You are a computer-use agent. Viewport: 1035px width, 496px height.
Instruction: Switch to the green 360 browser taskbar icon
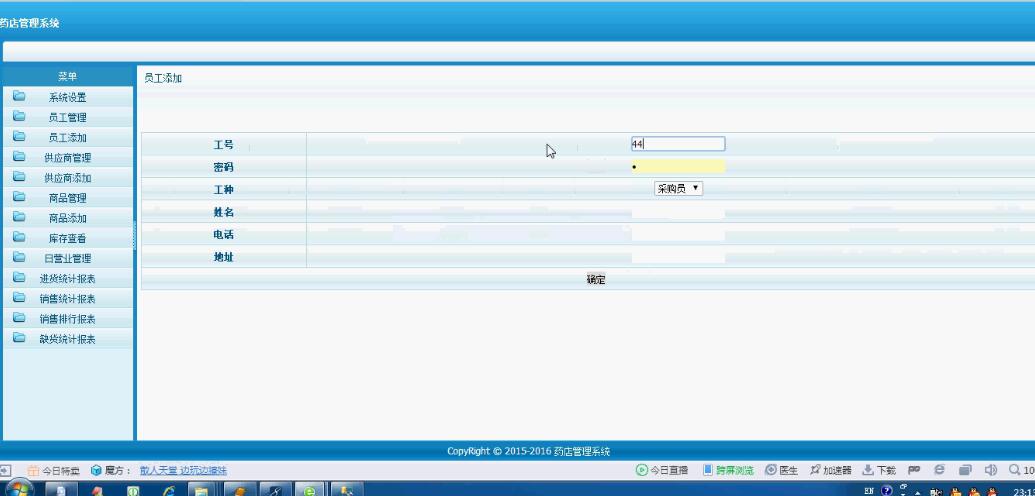click(308, 491)
